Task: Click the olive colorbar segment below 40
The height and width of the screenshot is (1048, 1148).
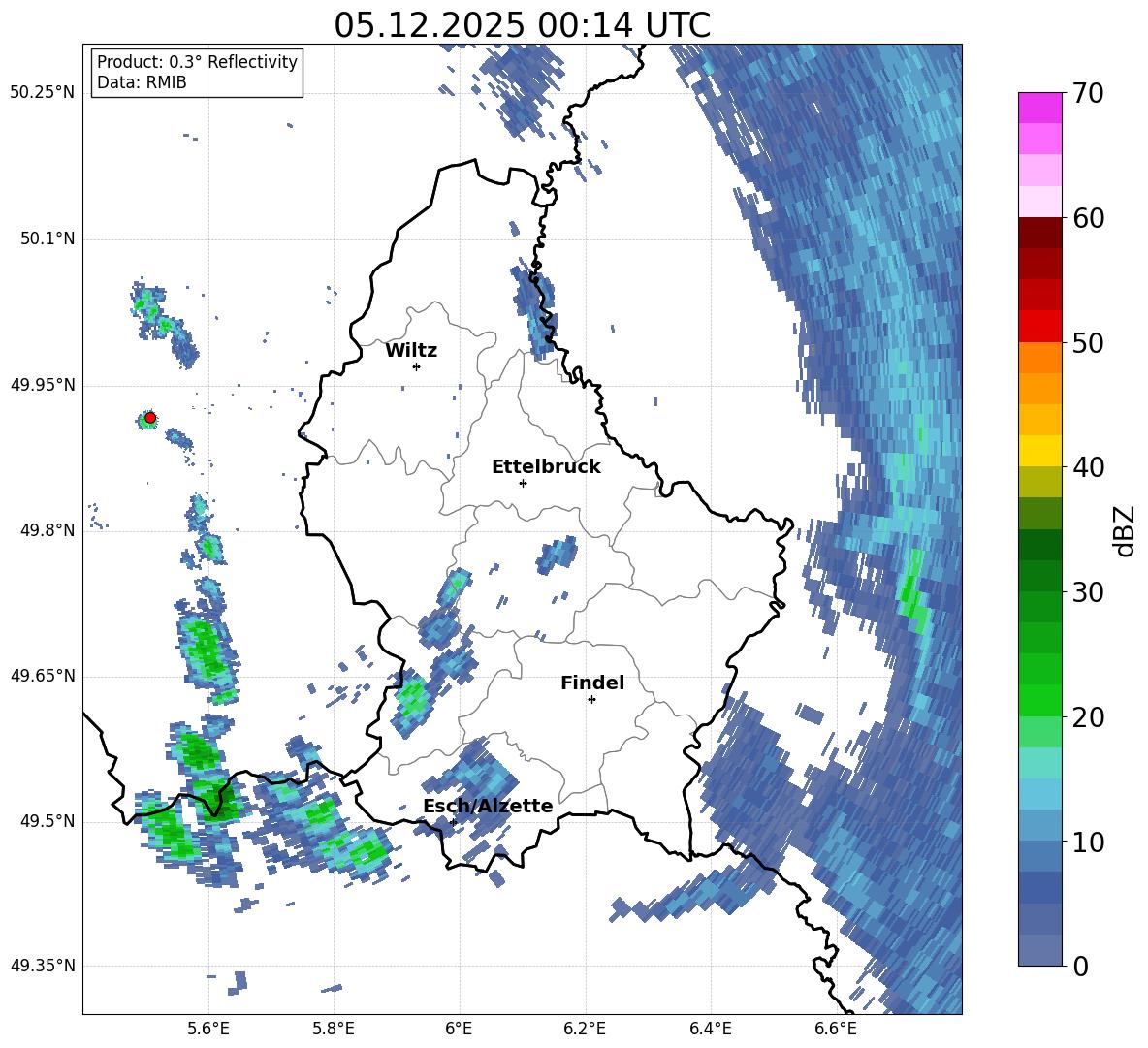Action: [1039, 482]
